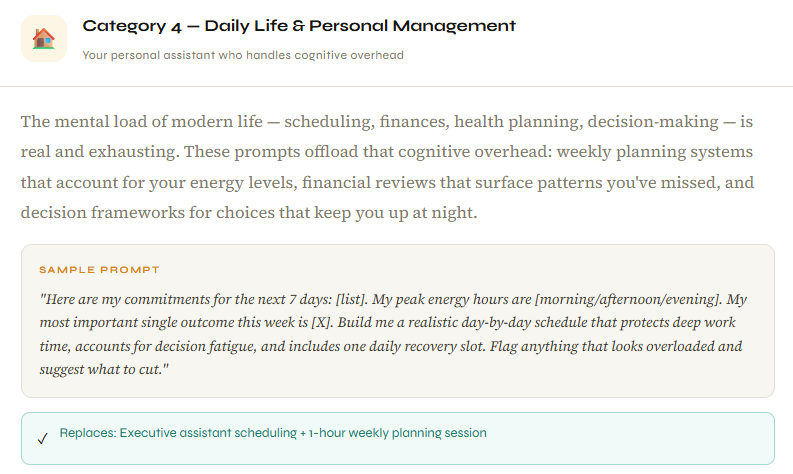Click the SAMPLE PROMPT label
Viewport: 793px width, 474px height.
click(x=99, y=270)
